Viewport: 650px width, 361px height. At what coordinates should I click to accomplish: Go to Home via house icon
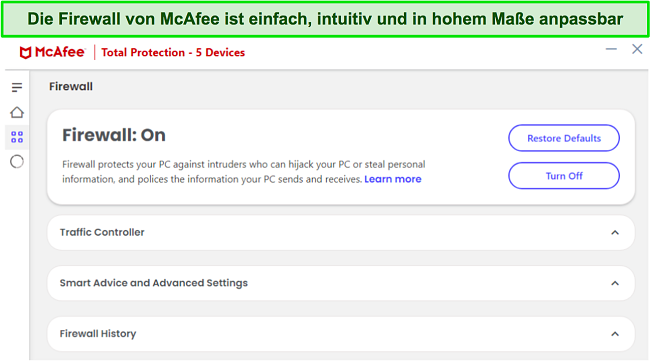pos(17,112)
